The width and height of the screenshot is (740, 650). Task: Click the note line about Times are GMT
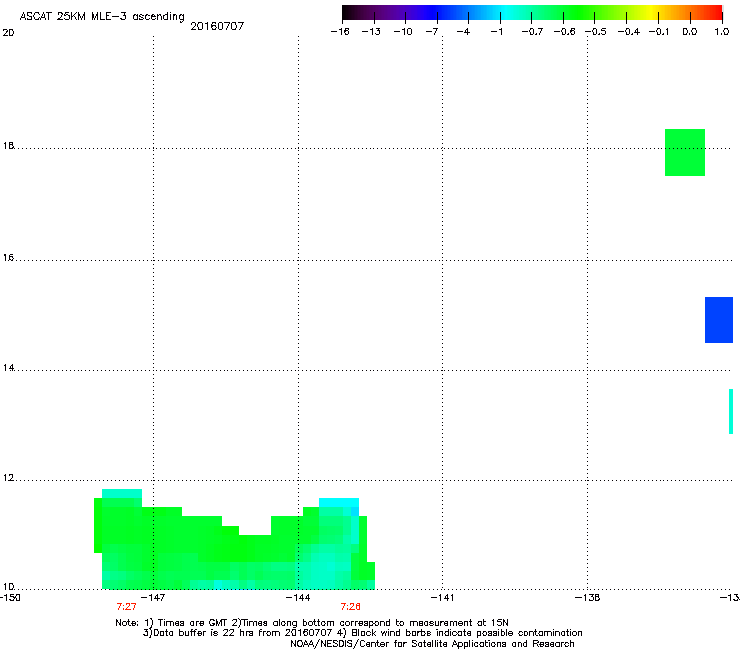coord(312,623)
